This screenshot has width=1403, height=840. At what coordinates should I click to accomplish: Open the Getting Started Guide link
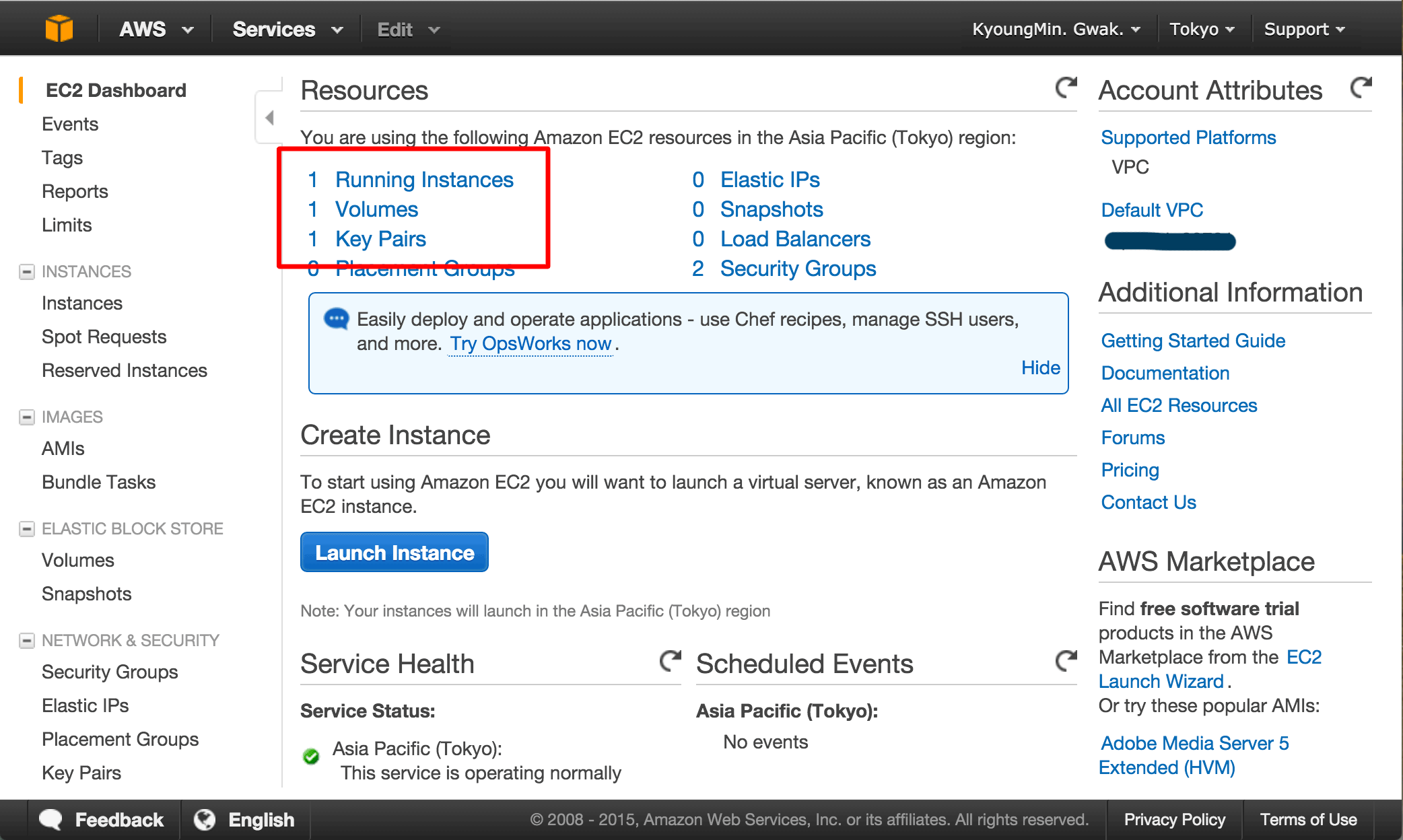[1193, 341]
